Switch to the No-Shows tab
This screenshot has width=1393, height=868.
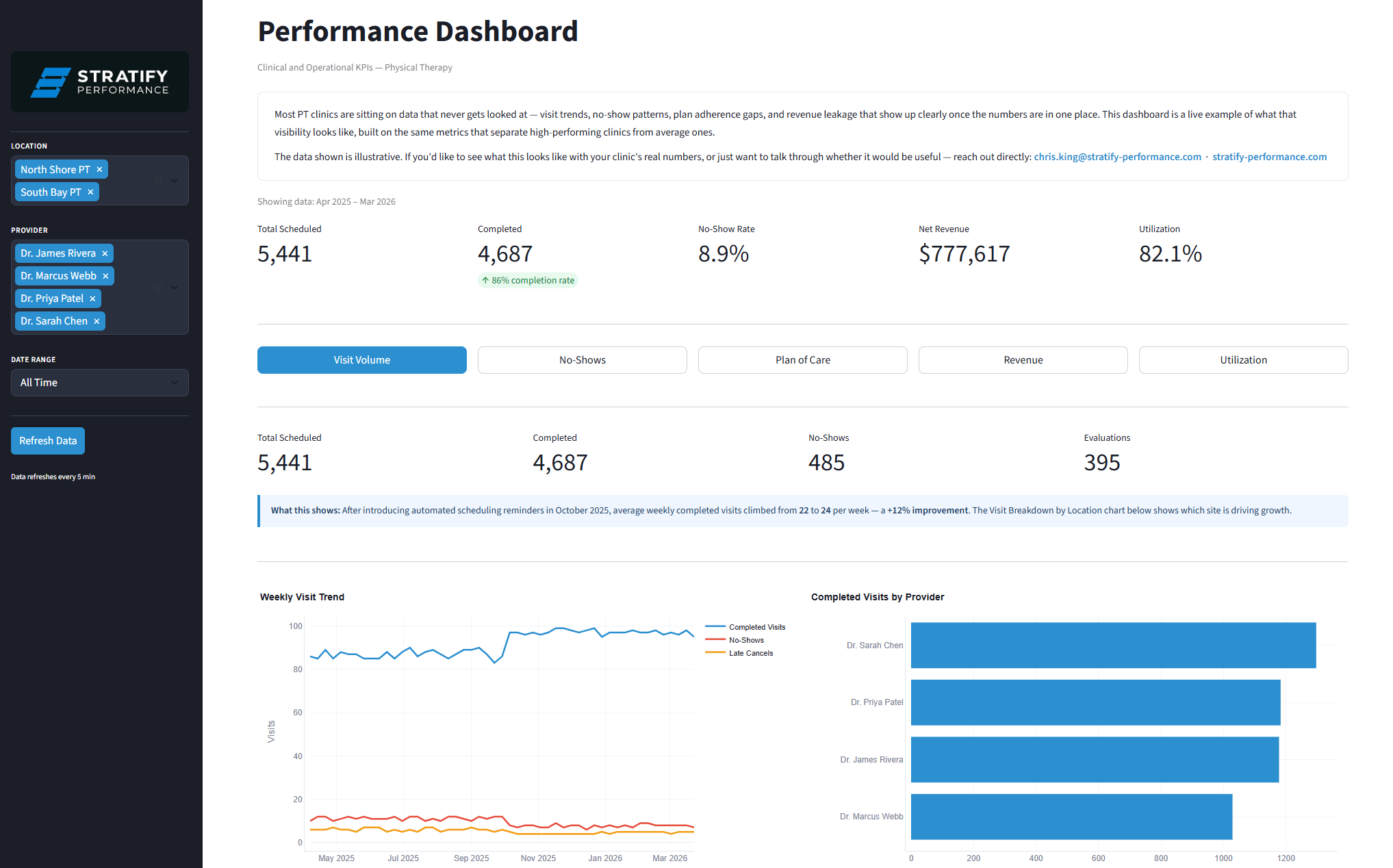click(583, 360)
